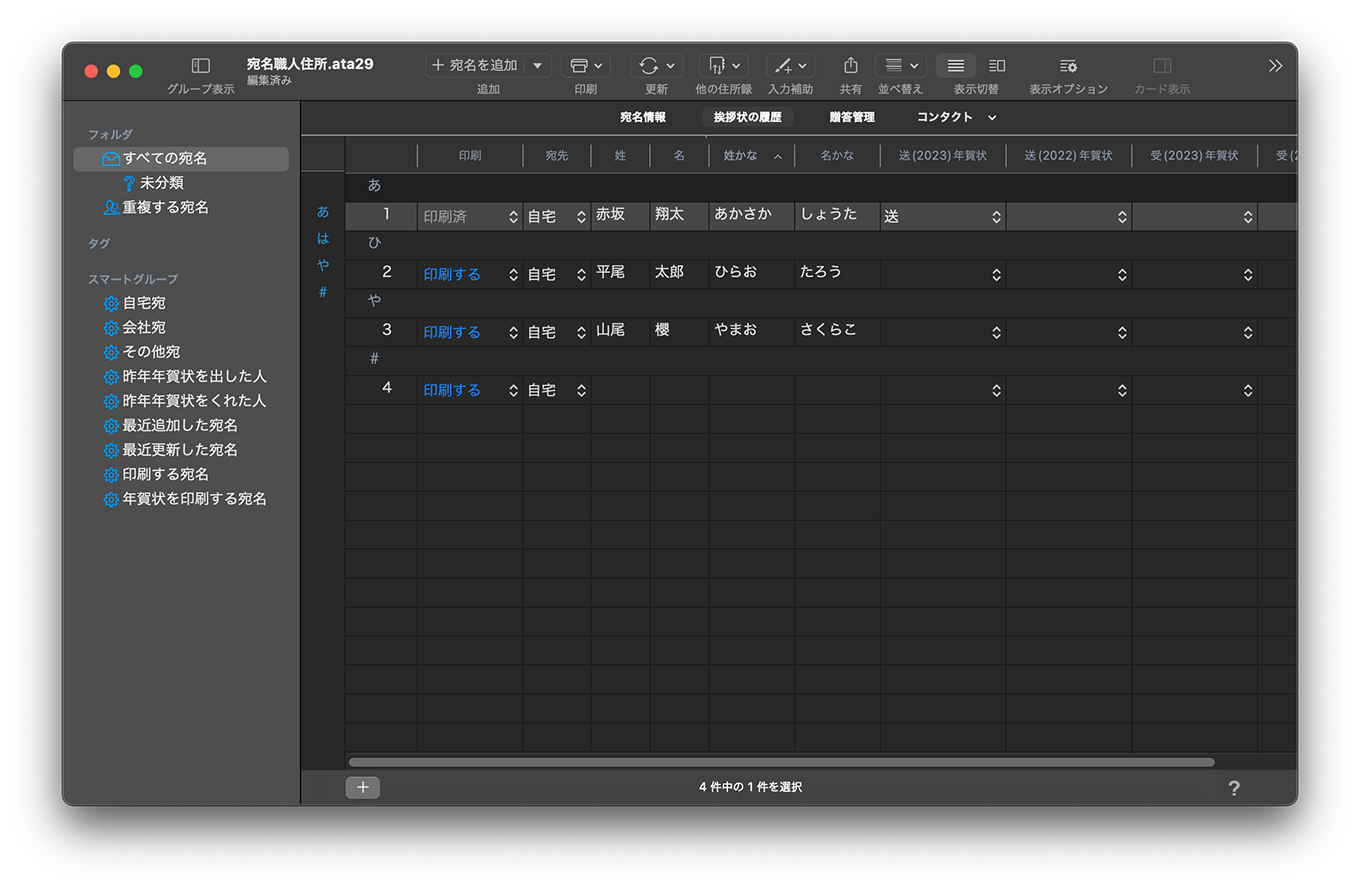Click the 受(2023)年賀状 column header
This screenshot has width=1360, height=888.
click(1195, 156)
